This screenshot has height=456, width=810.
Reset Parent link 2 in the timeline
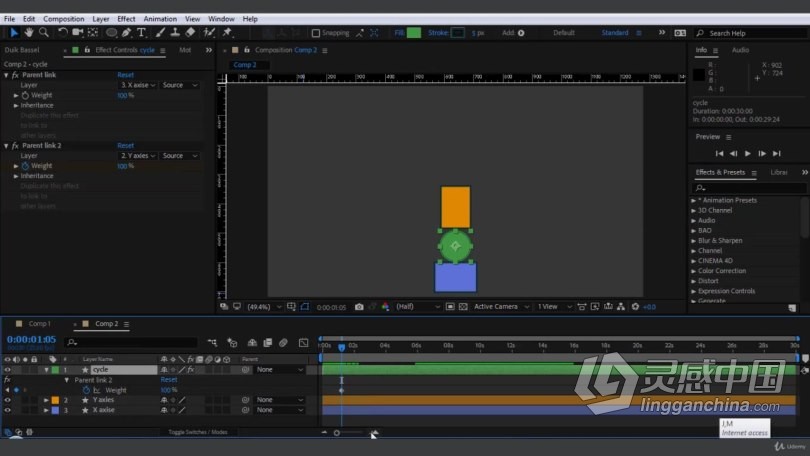[169, 380]
